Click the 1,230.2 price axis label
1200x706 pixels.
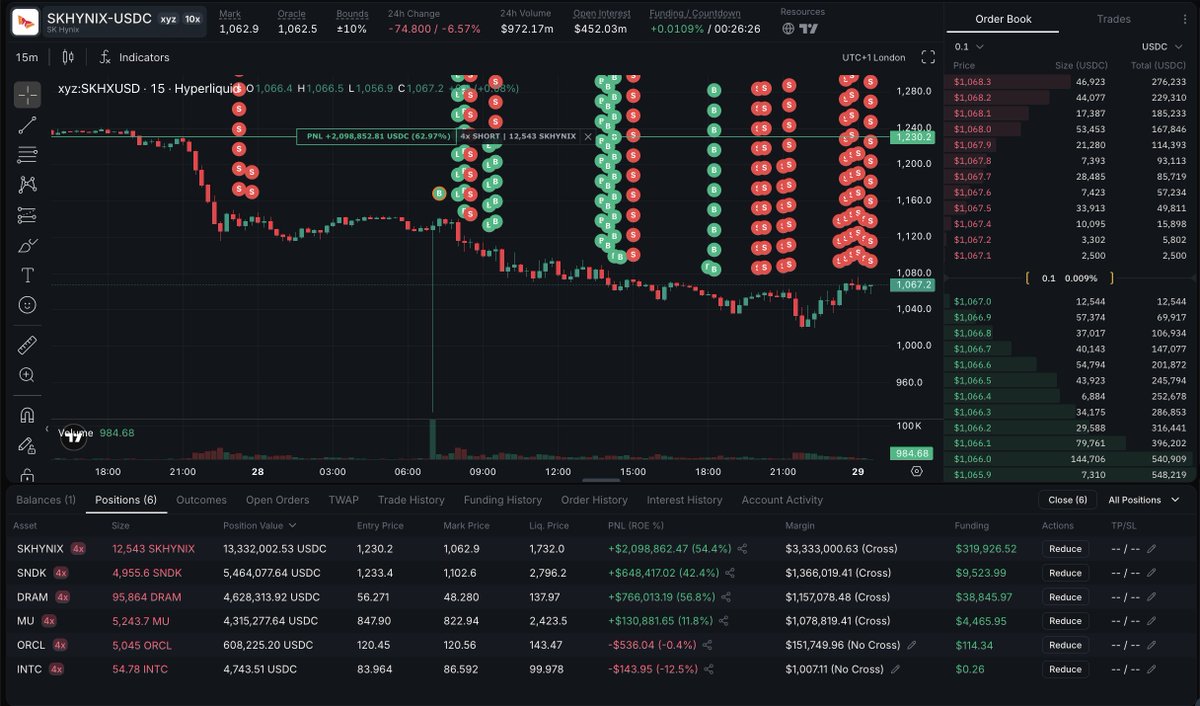click(915, 137)
